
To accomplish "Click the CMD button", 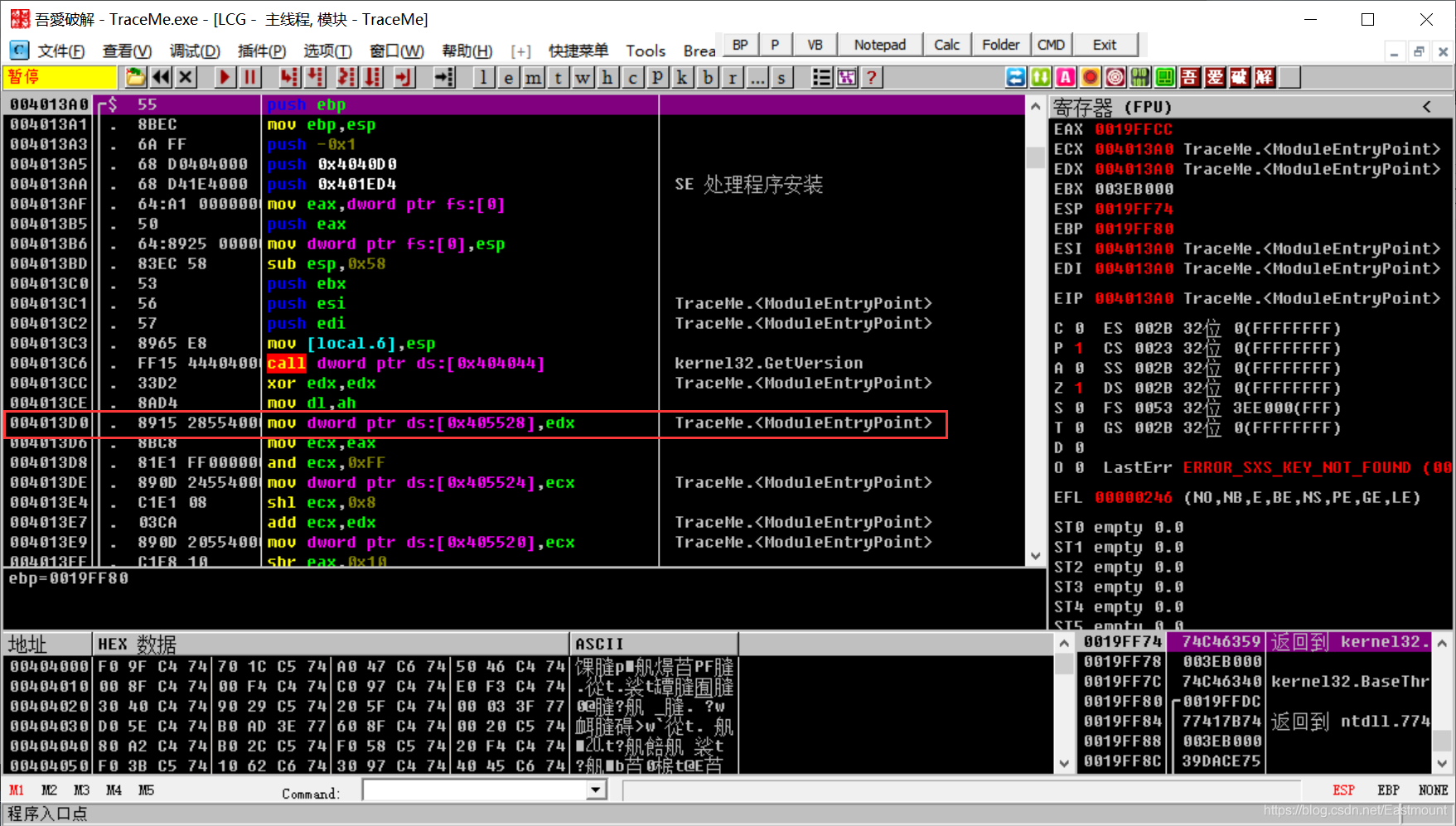I will coord(1051,45).
